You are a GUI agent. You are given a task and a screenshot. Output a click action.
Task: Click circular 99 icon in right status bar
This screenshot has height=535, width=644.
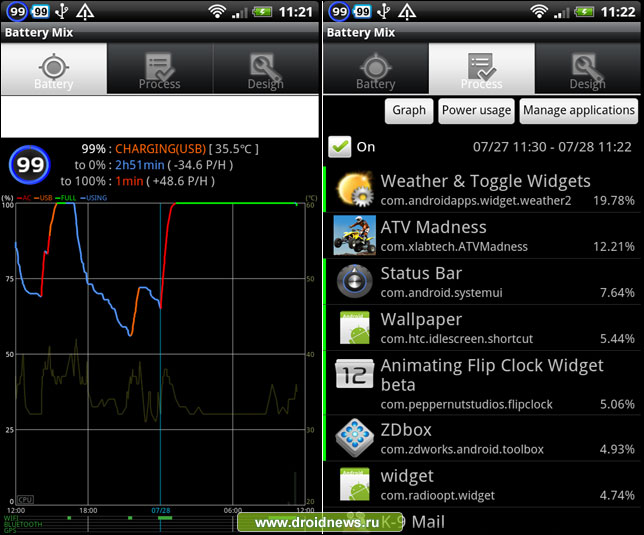pos(339,11)
